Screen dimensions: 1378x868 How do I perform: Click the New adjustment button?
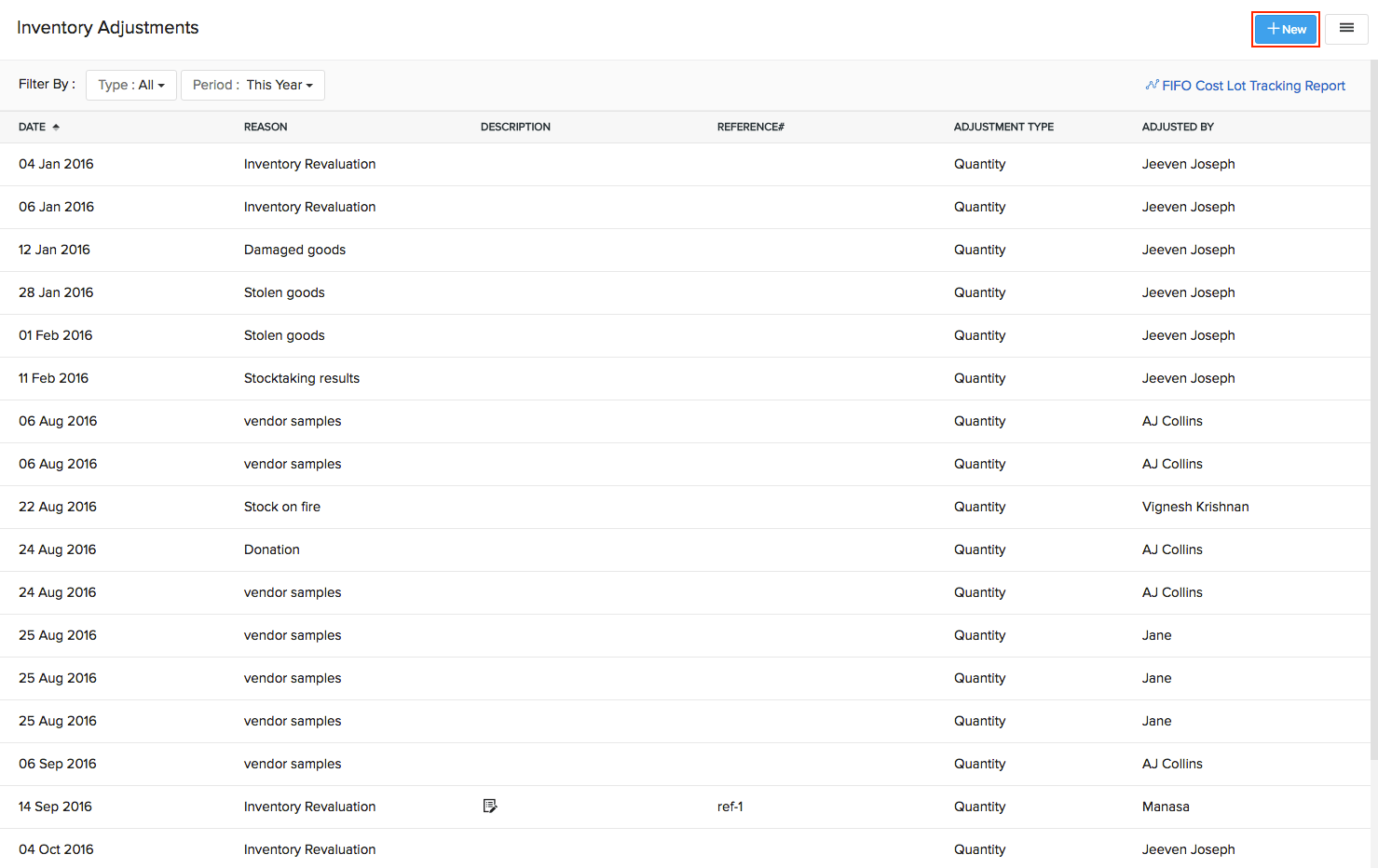1285,29
